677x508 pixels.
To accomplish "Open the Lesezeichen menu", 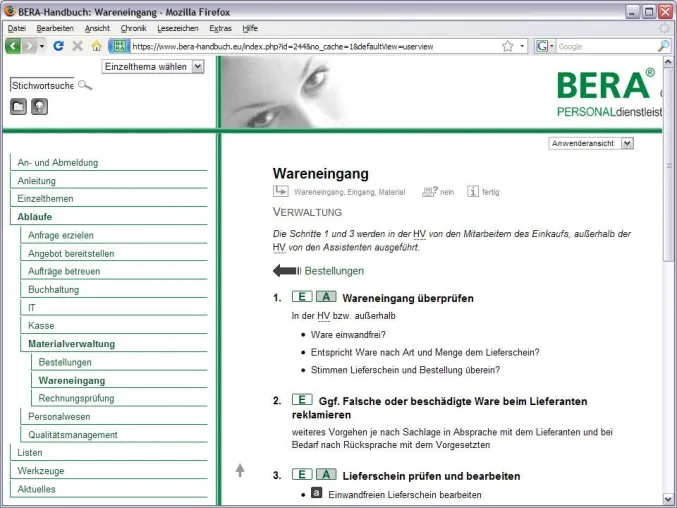I will 177,28.
